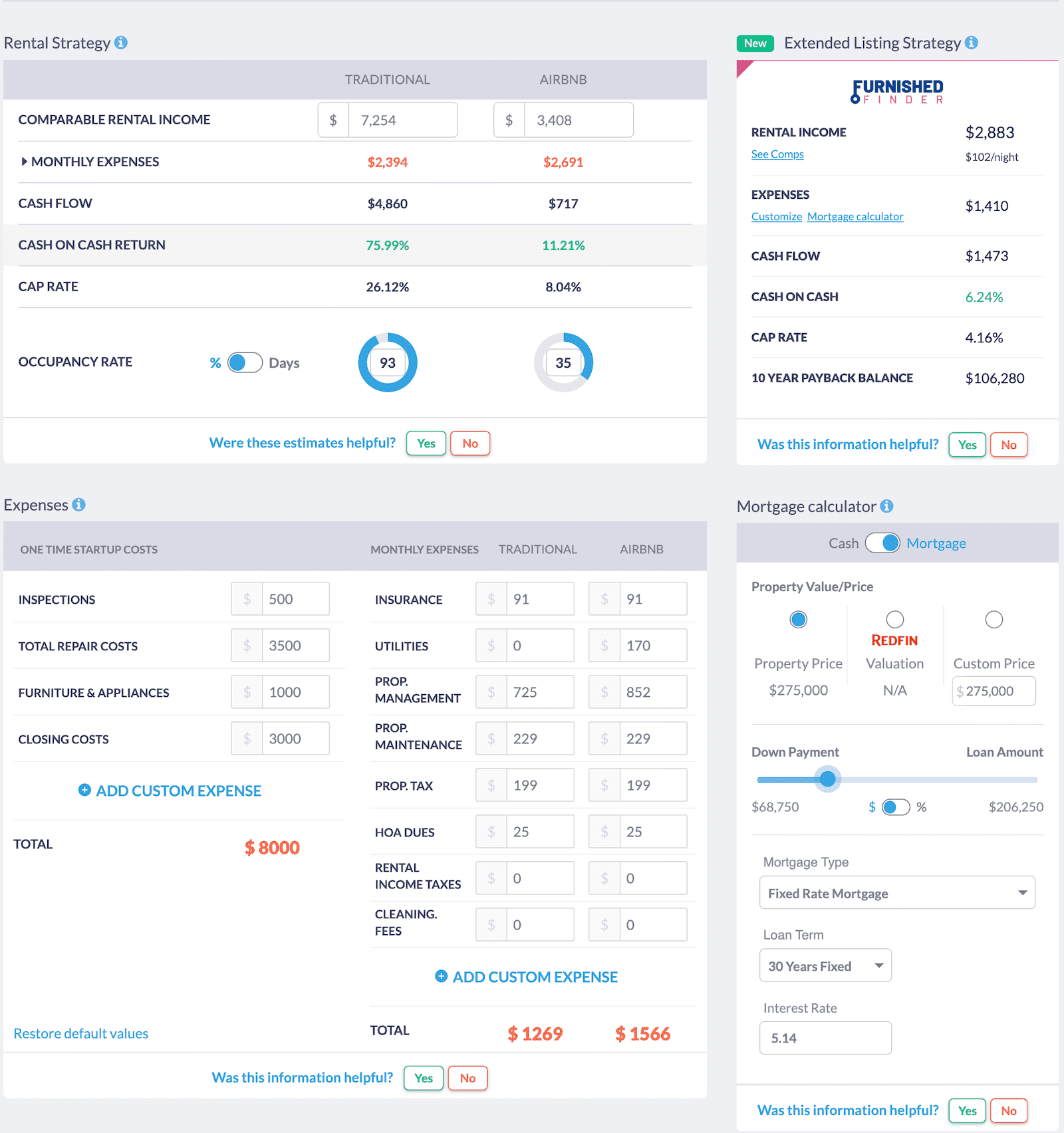Click the Rental Strategy info icon
Viewport: 1064px width, 1133px height.
click(x=121, y=43)
